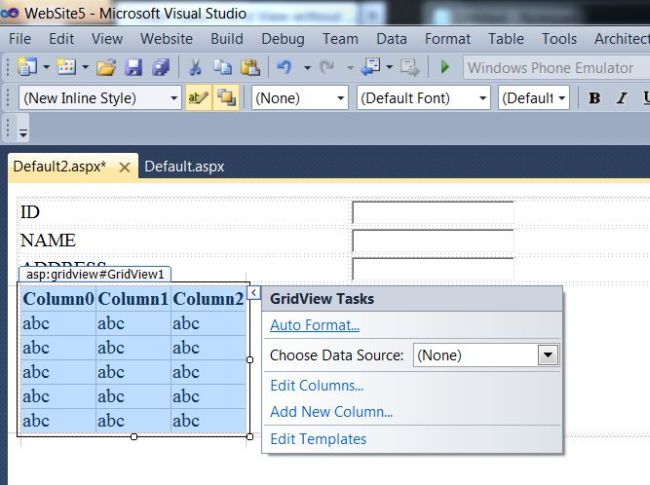Expand the Default Font dropdown
The image size is (650, 485).
(483, 98)
